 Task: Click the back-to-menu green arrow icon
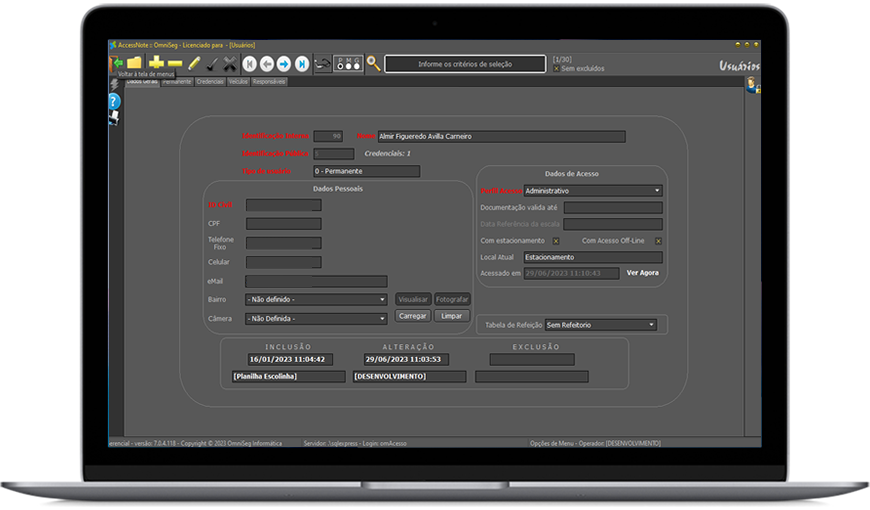click(117, 62)
